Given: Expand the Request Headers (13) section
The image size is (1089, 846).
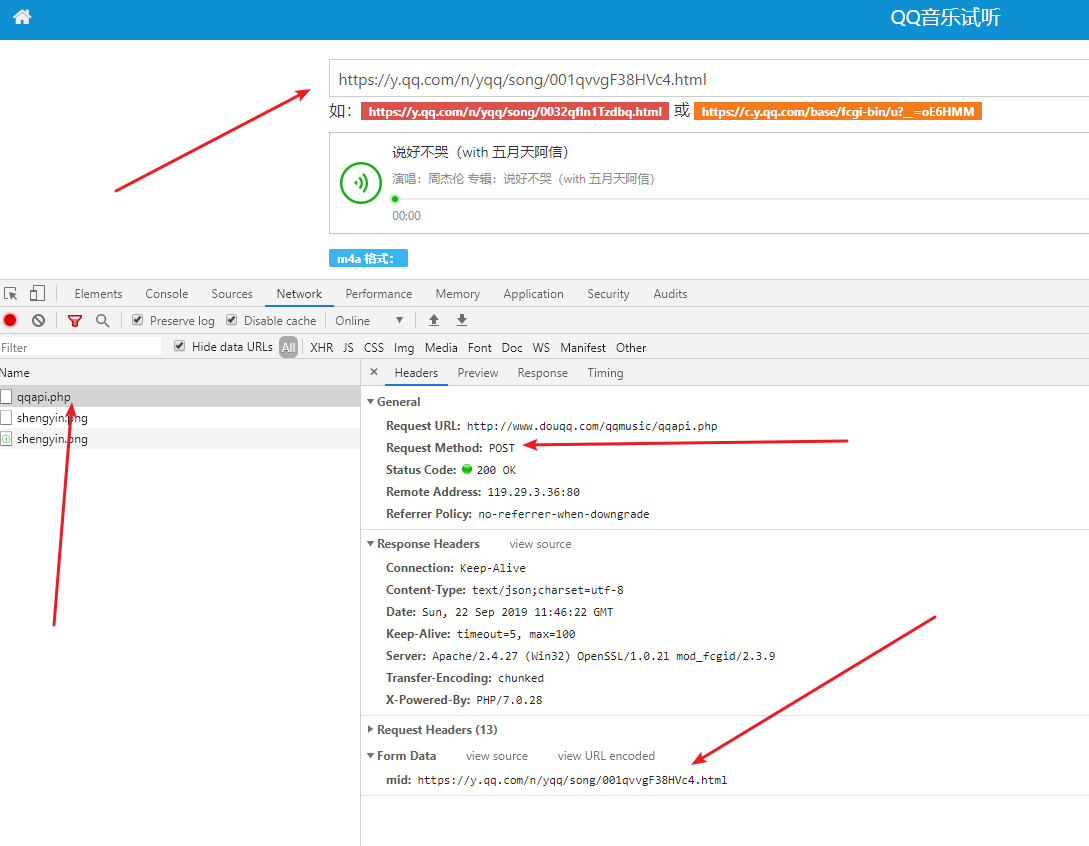Looking at the screenshot, I should [371, 729].
